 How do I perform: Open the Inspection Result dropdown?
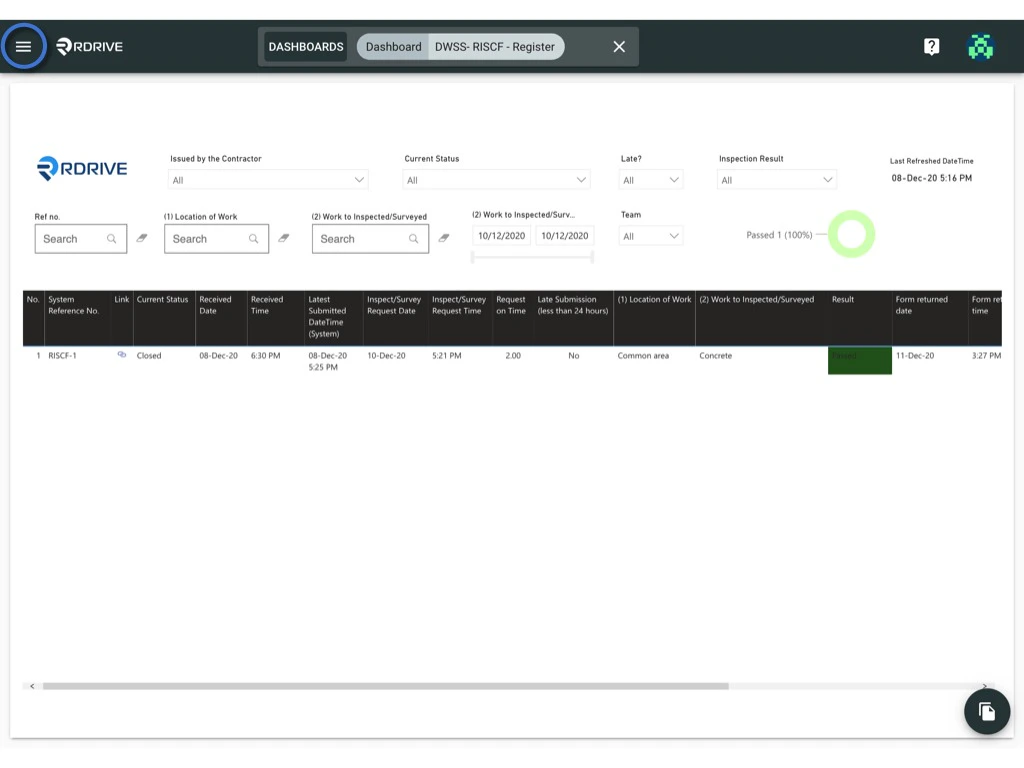[777, 180]
